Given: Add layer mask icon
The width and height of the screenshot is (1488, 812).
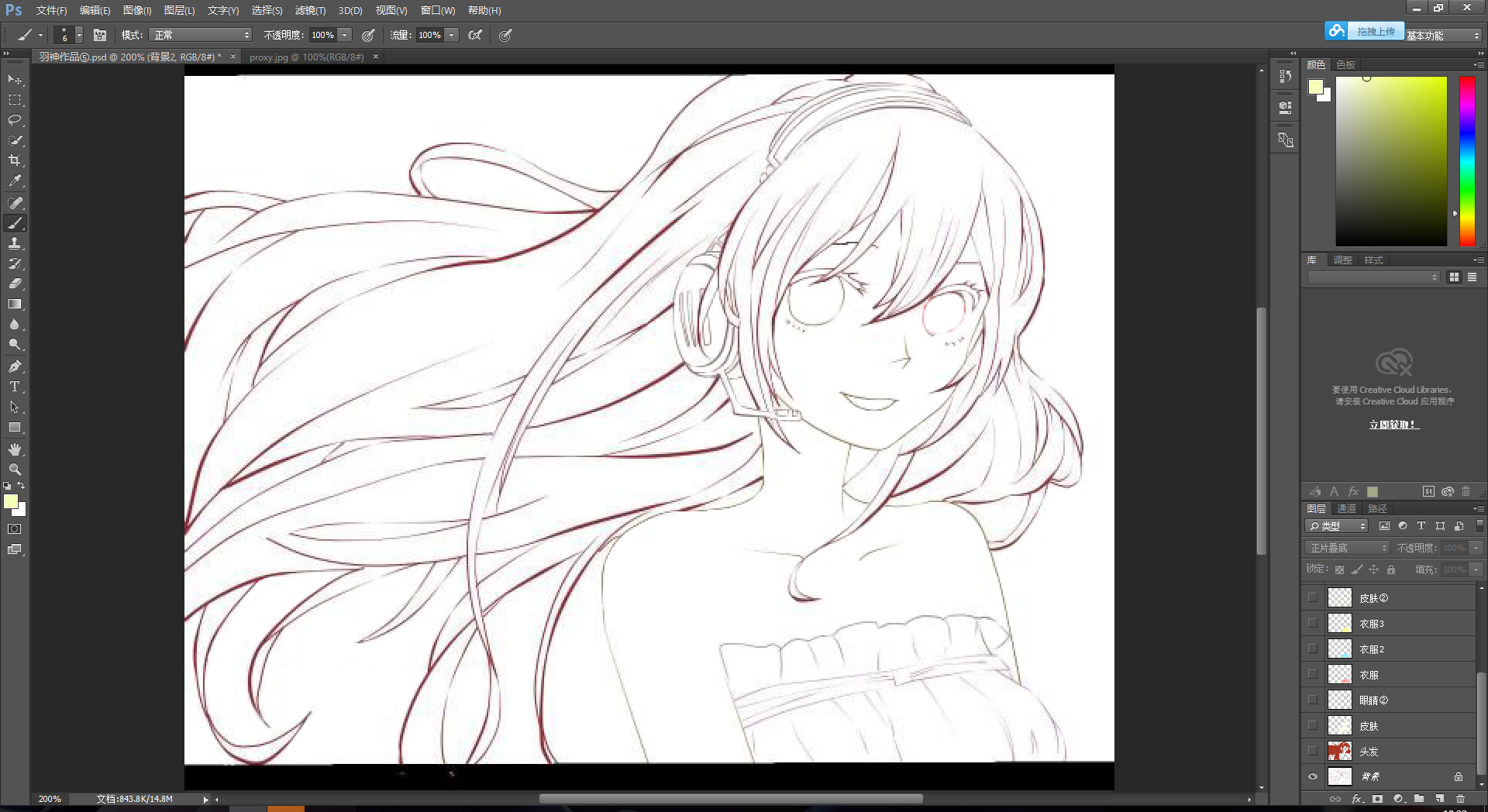Looking at the screenshot, I should [1377, 799].
